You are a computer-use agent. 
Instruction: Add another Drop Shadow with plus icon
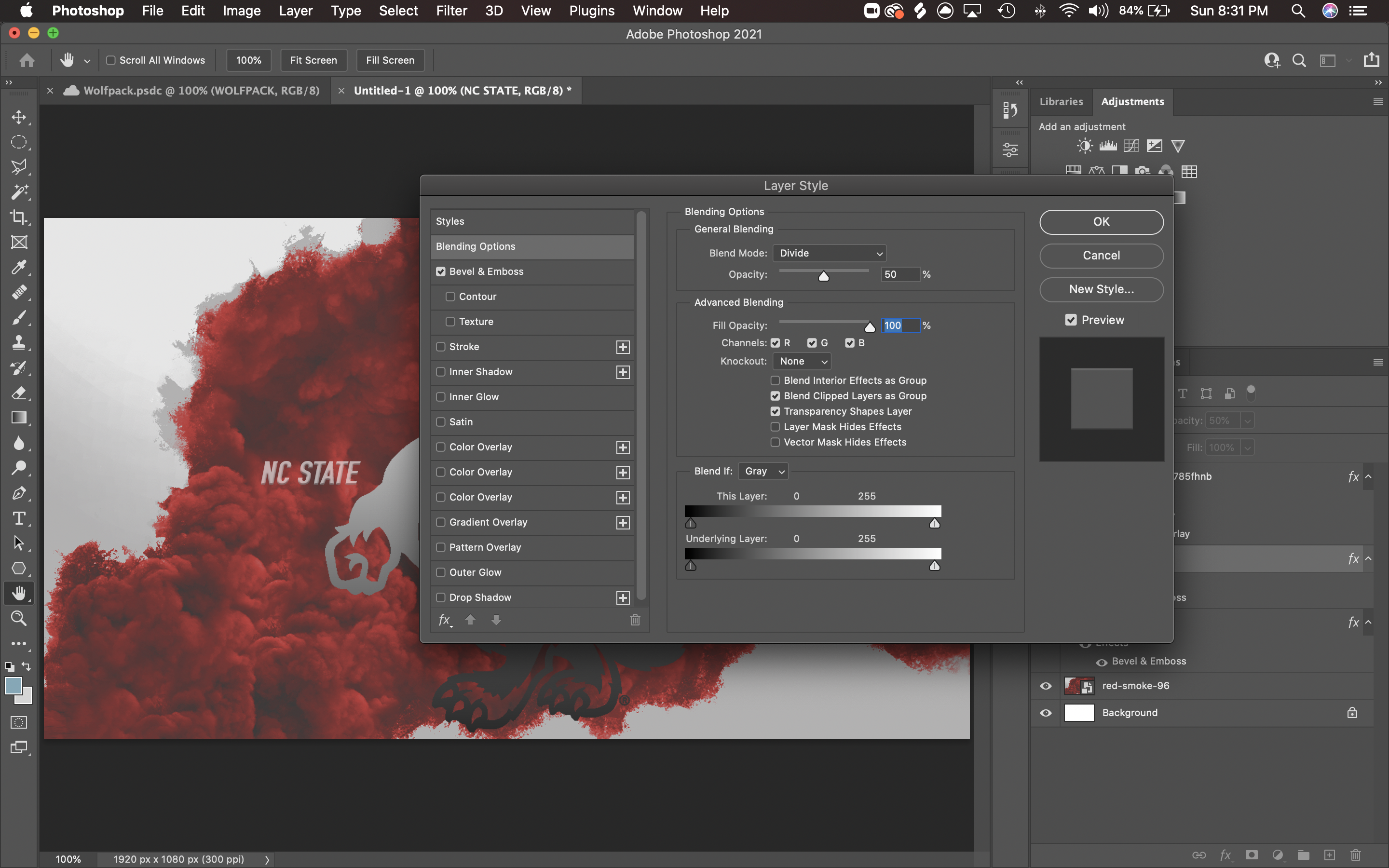623,597
